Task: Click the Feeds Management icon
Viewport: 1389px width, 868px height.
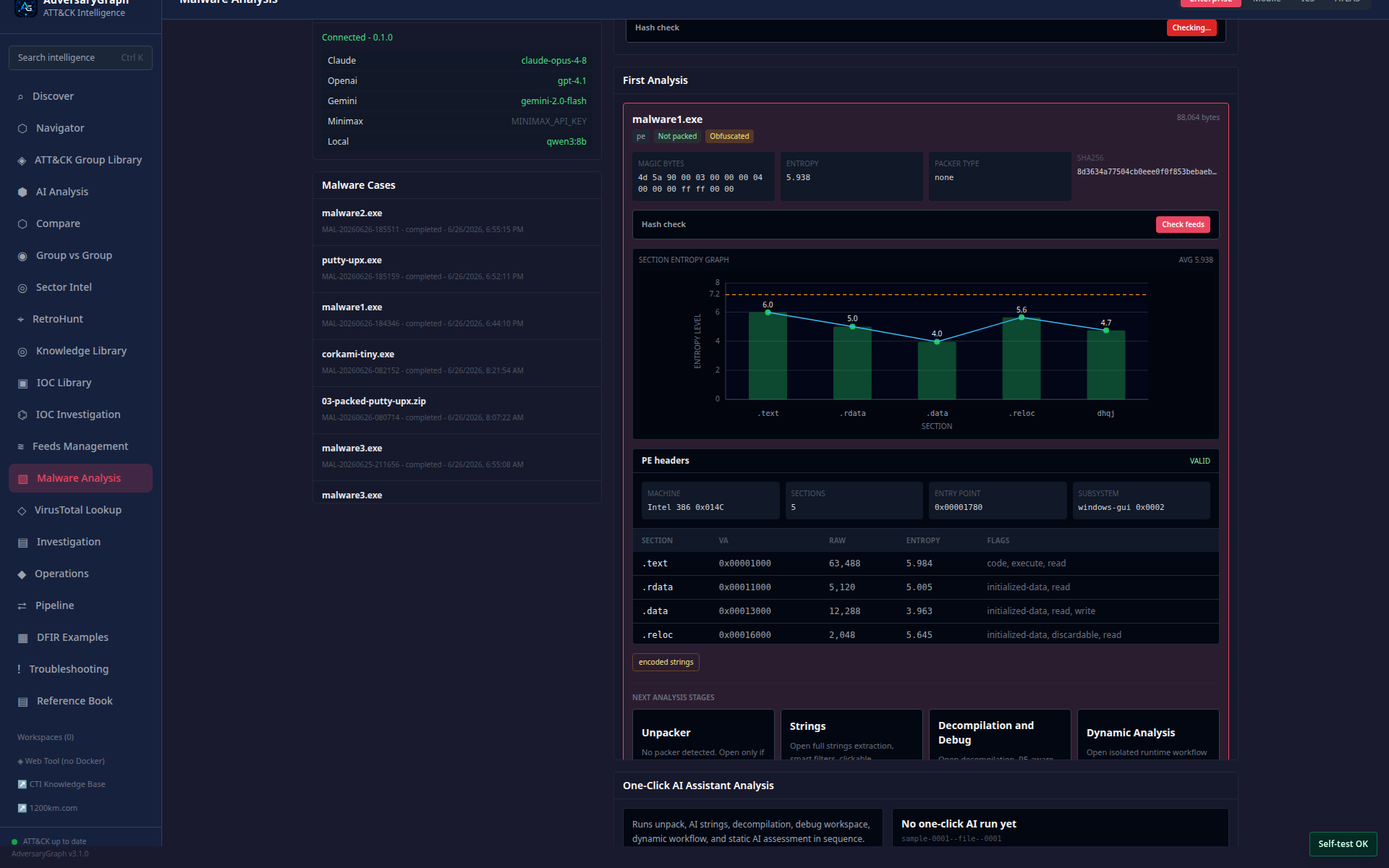Action: (20, 447)
